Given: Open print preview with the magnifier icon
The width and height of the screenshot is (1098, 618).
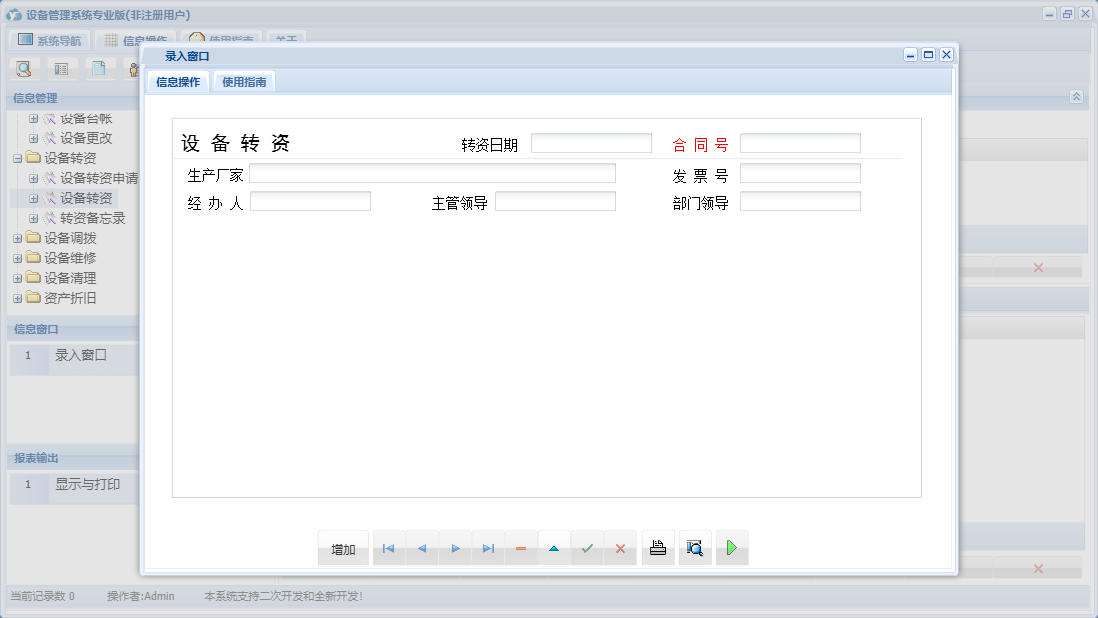Looking at the screenshot, I should (695, 548).
